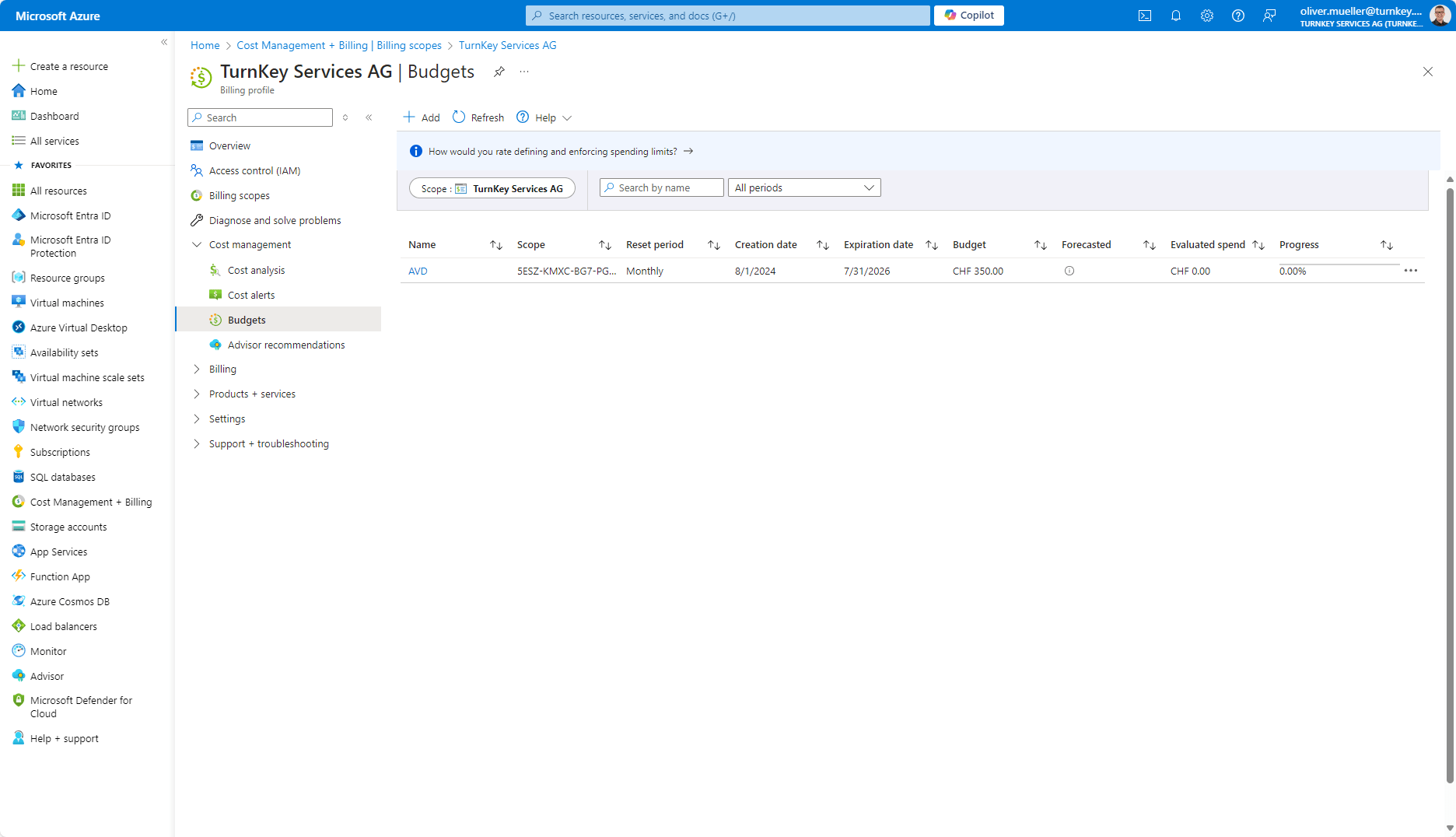Open SQL databases favorite
1456x837 pixels.
click(54, 477)
